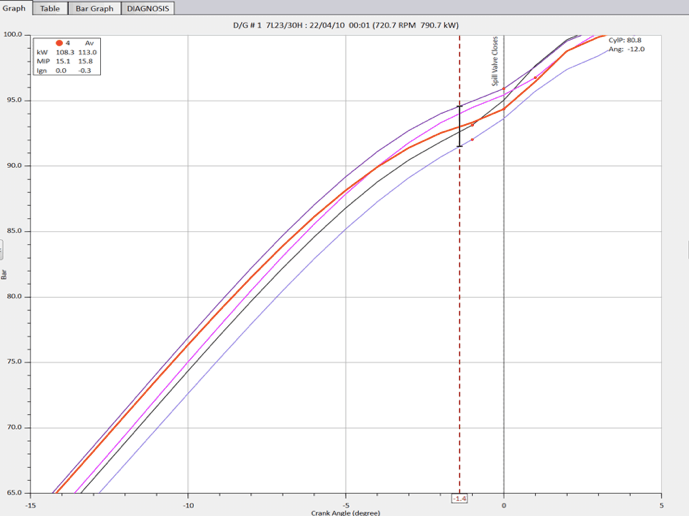Viewport: 689px width, 516px height.
Task: Click the kW 108.3 value in legend
Action: click(65, 52)
